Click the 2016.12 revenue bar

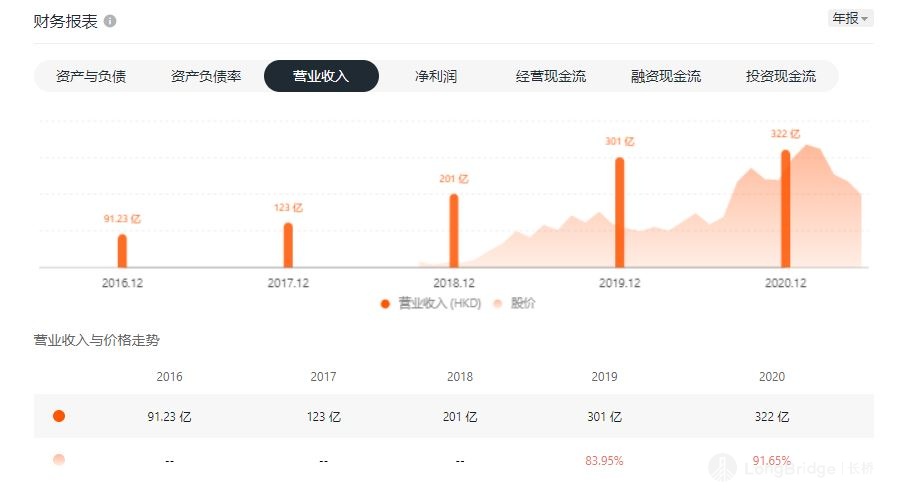click(122, 251)
